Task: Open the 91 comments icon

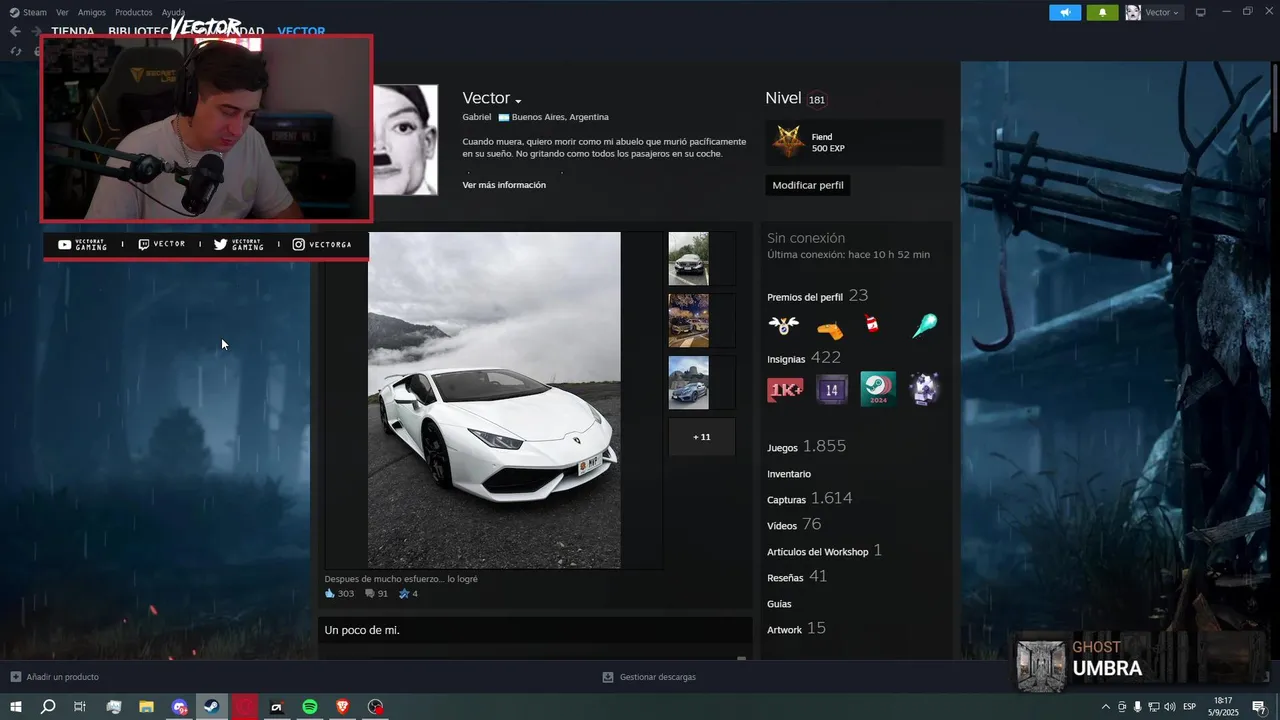Action: click(370, 593)
